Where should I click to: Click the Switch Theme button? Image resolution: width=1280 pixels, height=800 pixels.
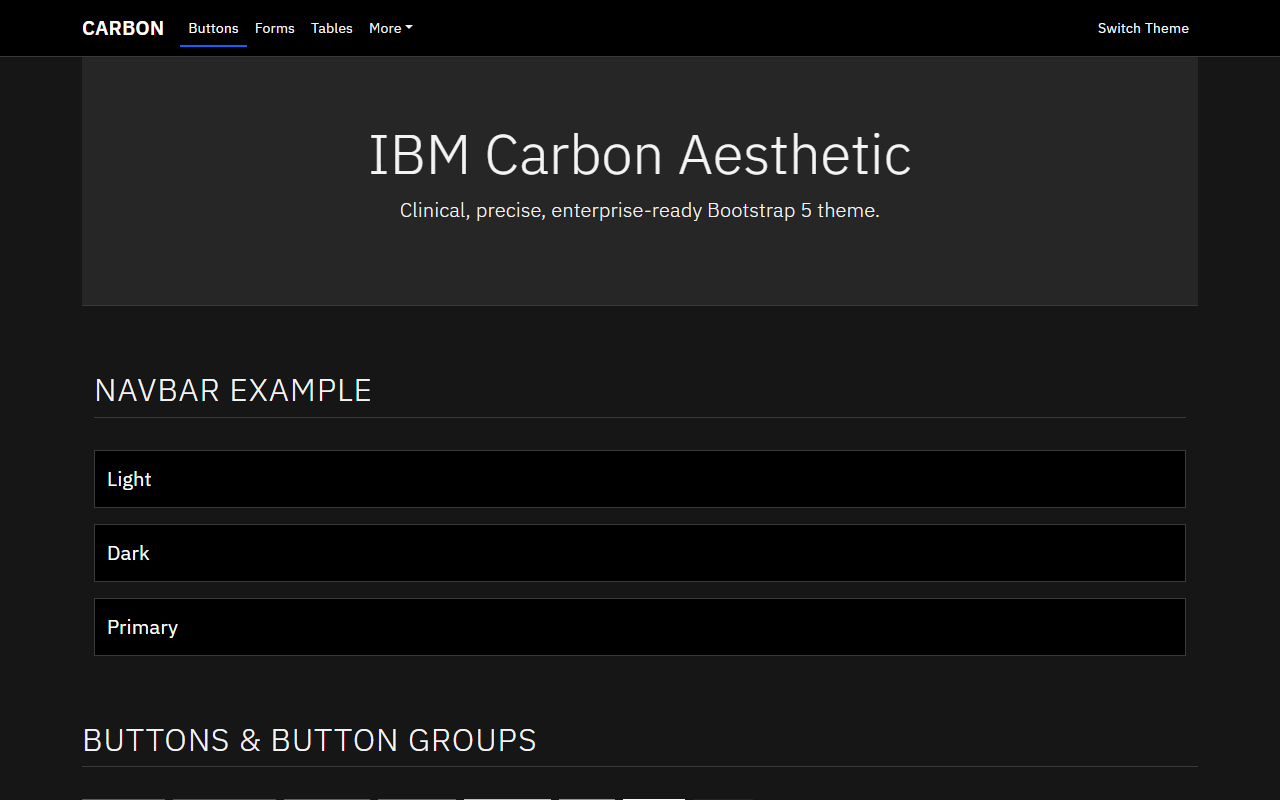click(1143, 28)
